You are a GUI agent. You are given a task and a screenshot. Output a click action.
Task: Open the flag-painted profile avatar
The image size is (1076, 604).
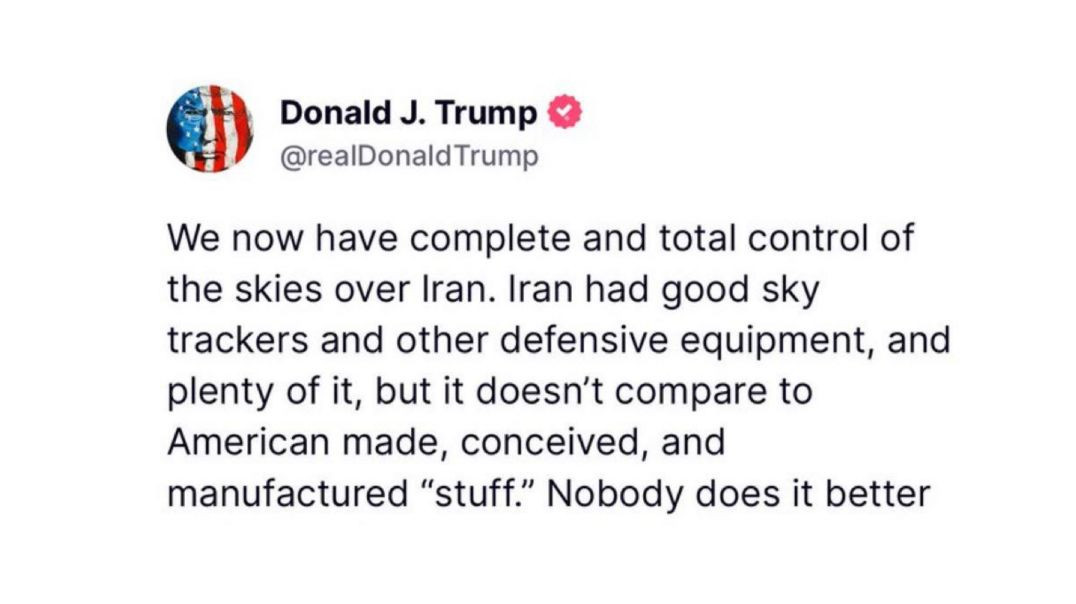click(x=209, y=128)
